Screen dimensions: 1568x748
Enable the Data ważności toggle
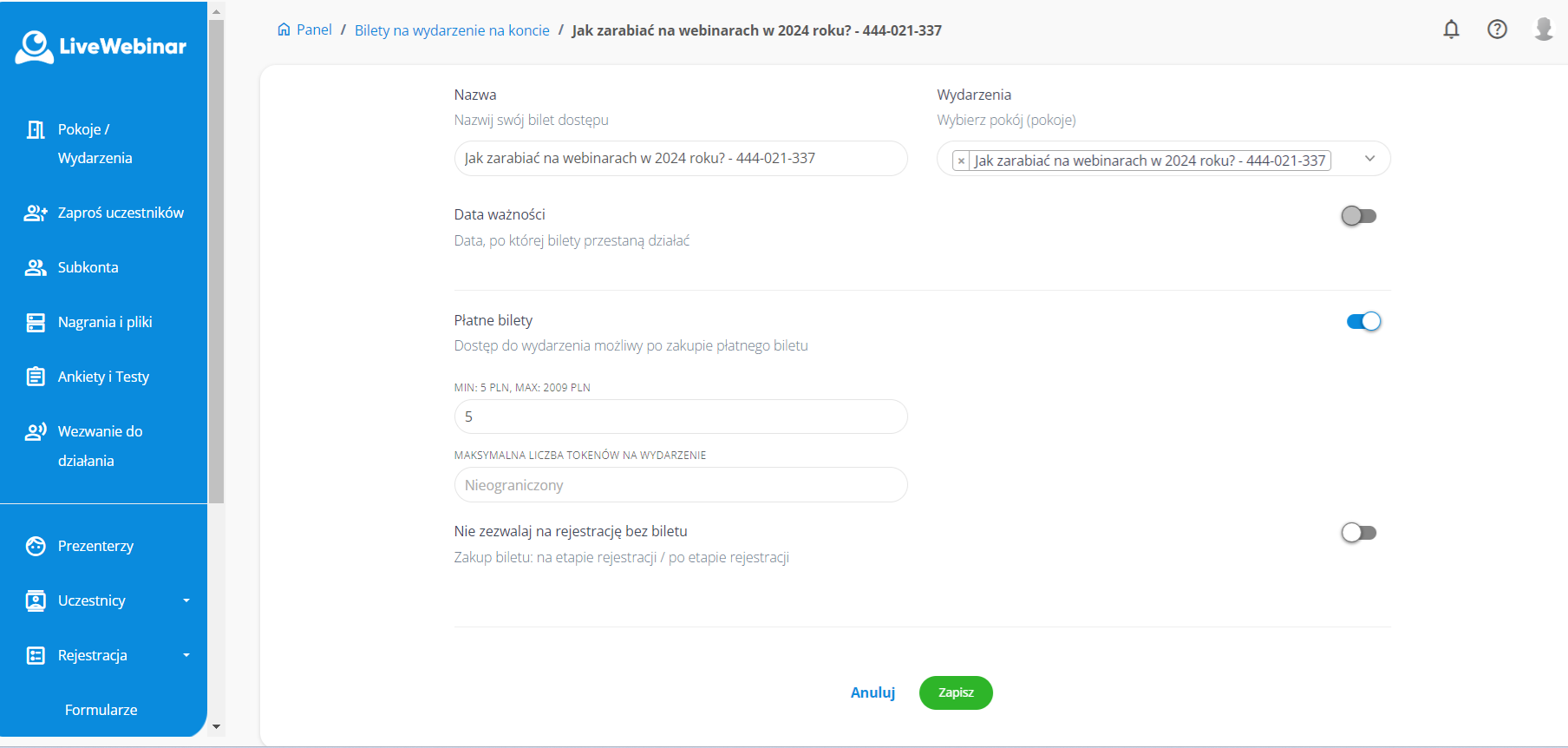pyautogui.click(x=1358, y=216)
